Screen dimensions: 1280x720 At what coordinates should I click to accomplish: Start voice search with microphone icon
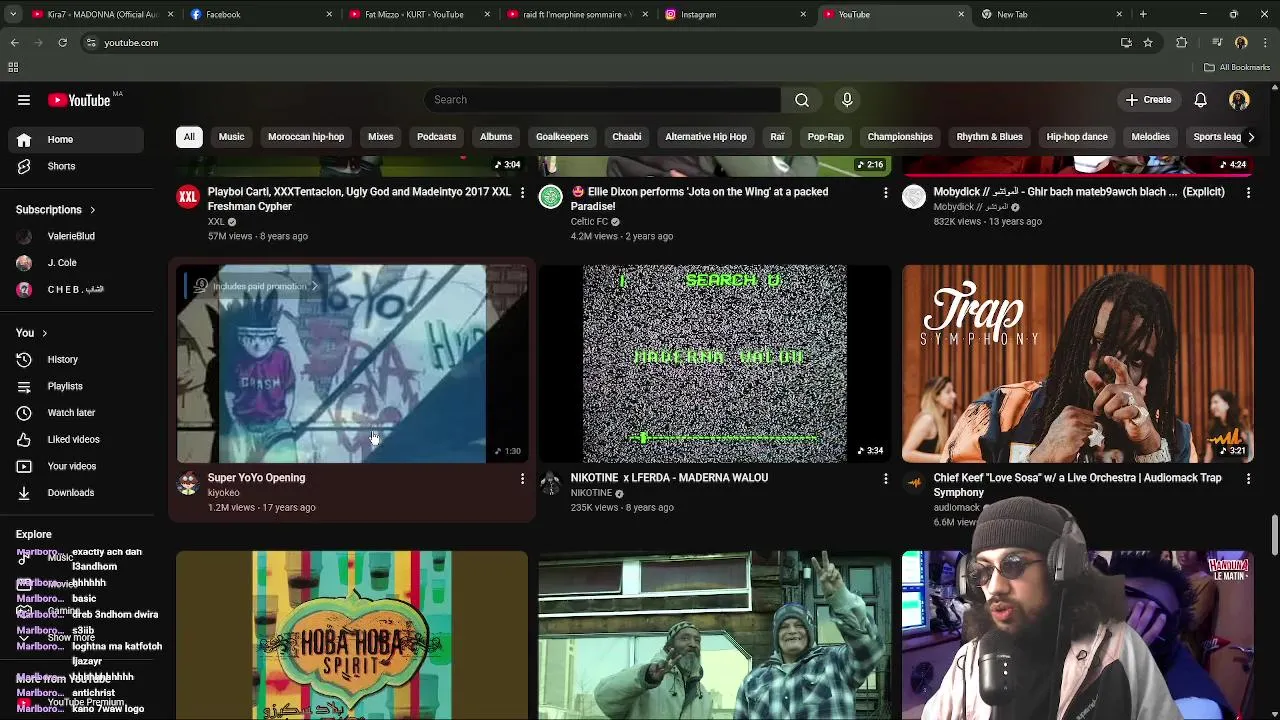(847, 100)
